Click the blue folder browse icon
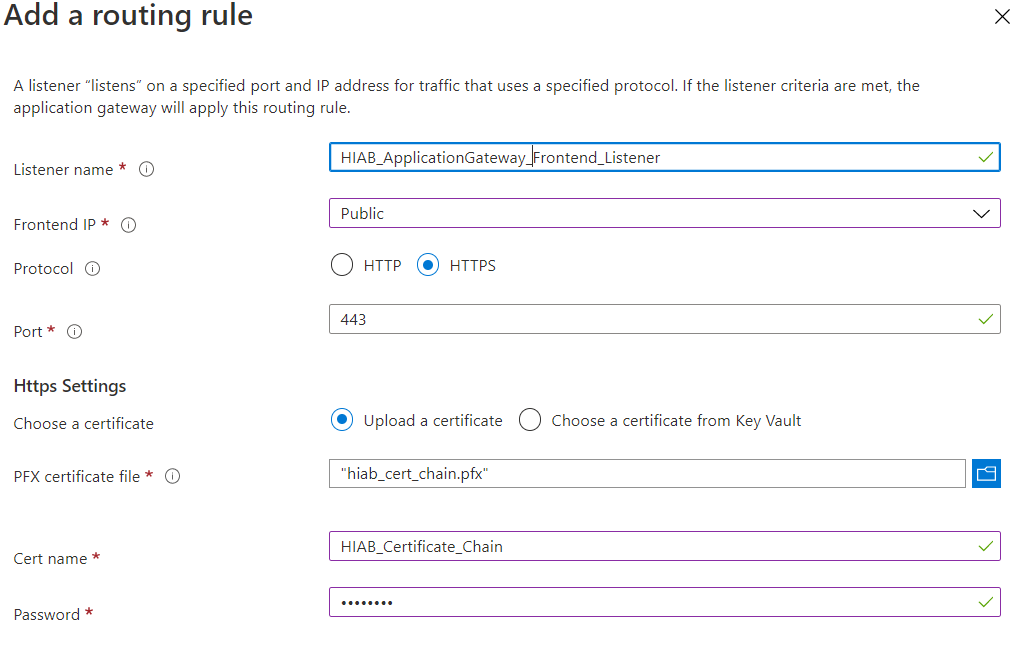The width and height of the screenshot is (1023, 650). pyautogui.click(x=986, y=473)
